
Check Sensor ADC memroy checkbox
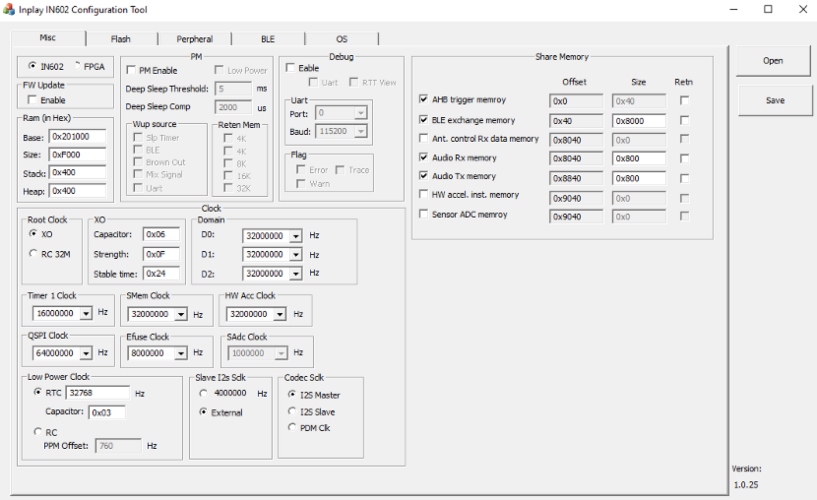coord(424,214)
